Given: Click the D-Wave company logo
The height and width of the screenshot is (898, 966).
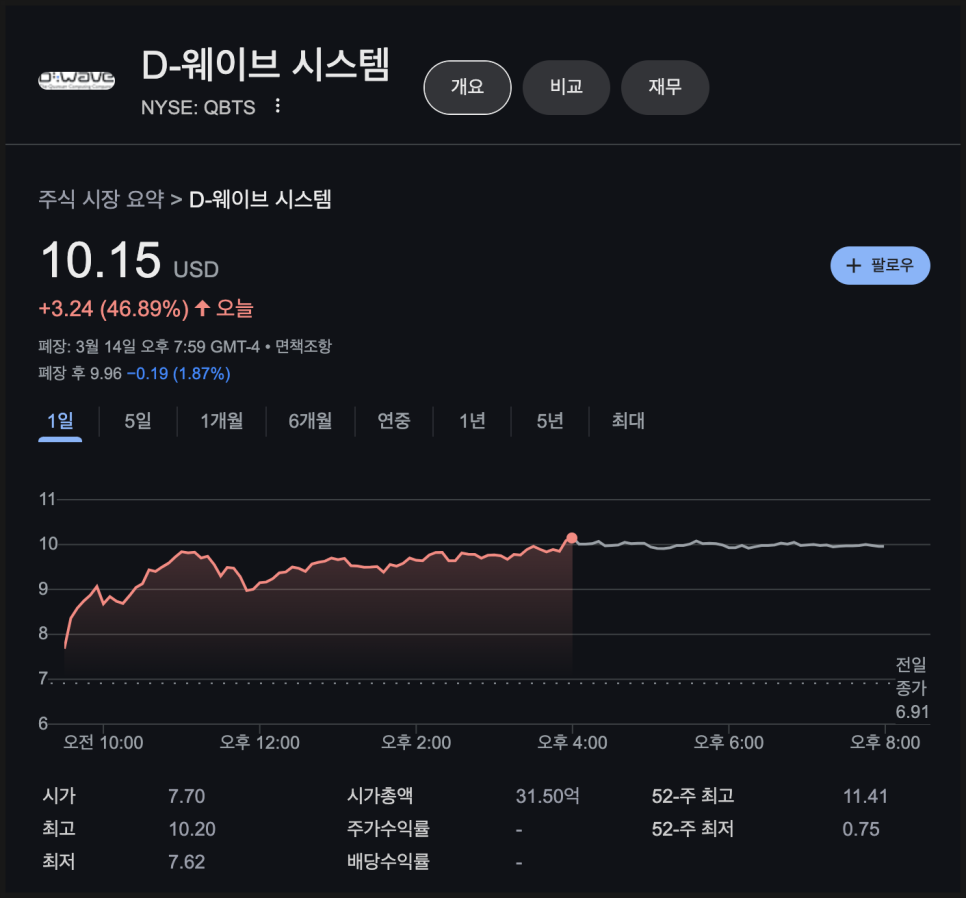Looking at the screenshot, I should (x=76, y=80).
